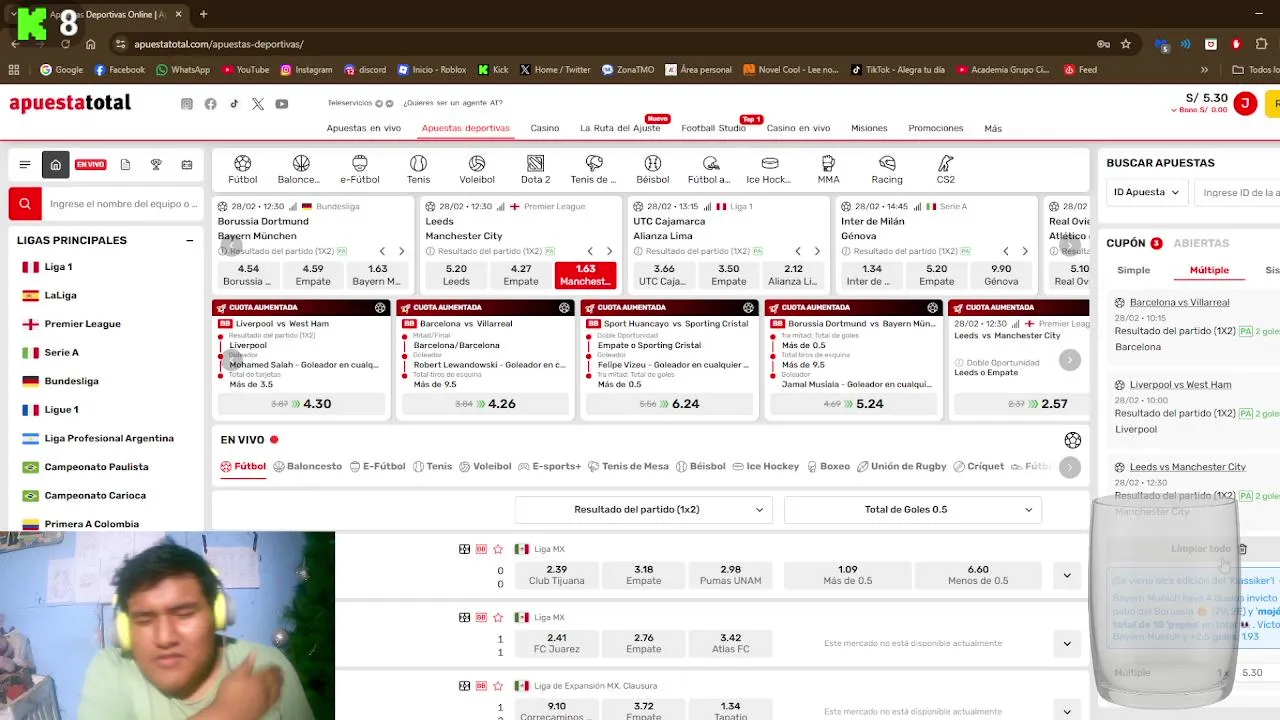
Task: Open the ID Apuesta dropdown
Action: click(x=1146, y=192)
